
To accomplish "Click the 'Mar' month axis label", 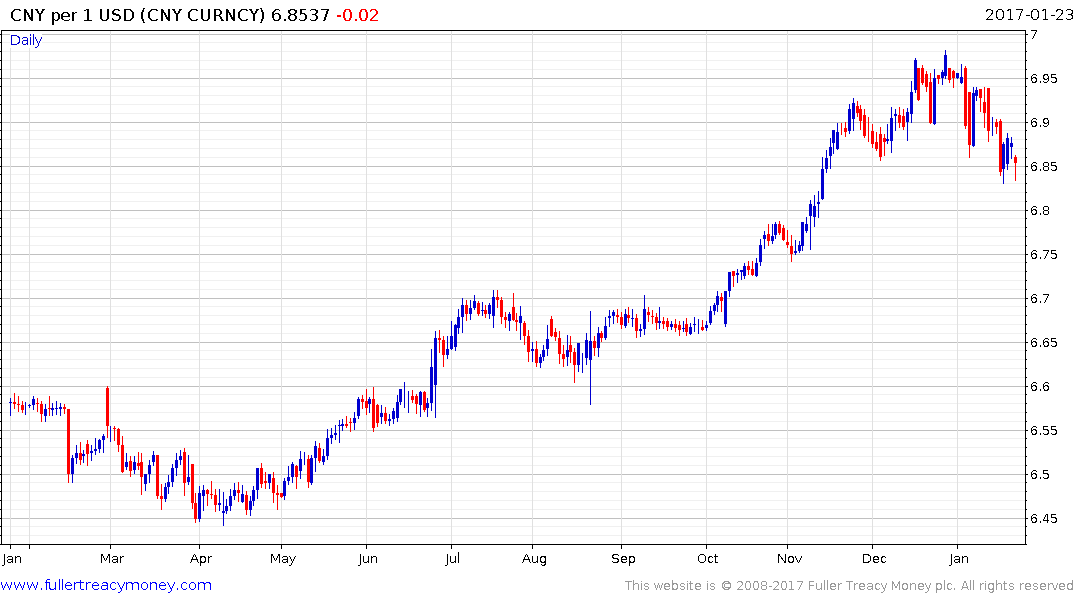I will point(112,559).
